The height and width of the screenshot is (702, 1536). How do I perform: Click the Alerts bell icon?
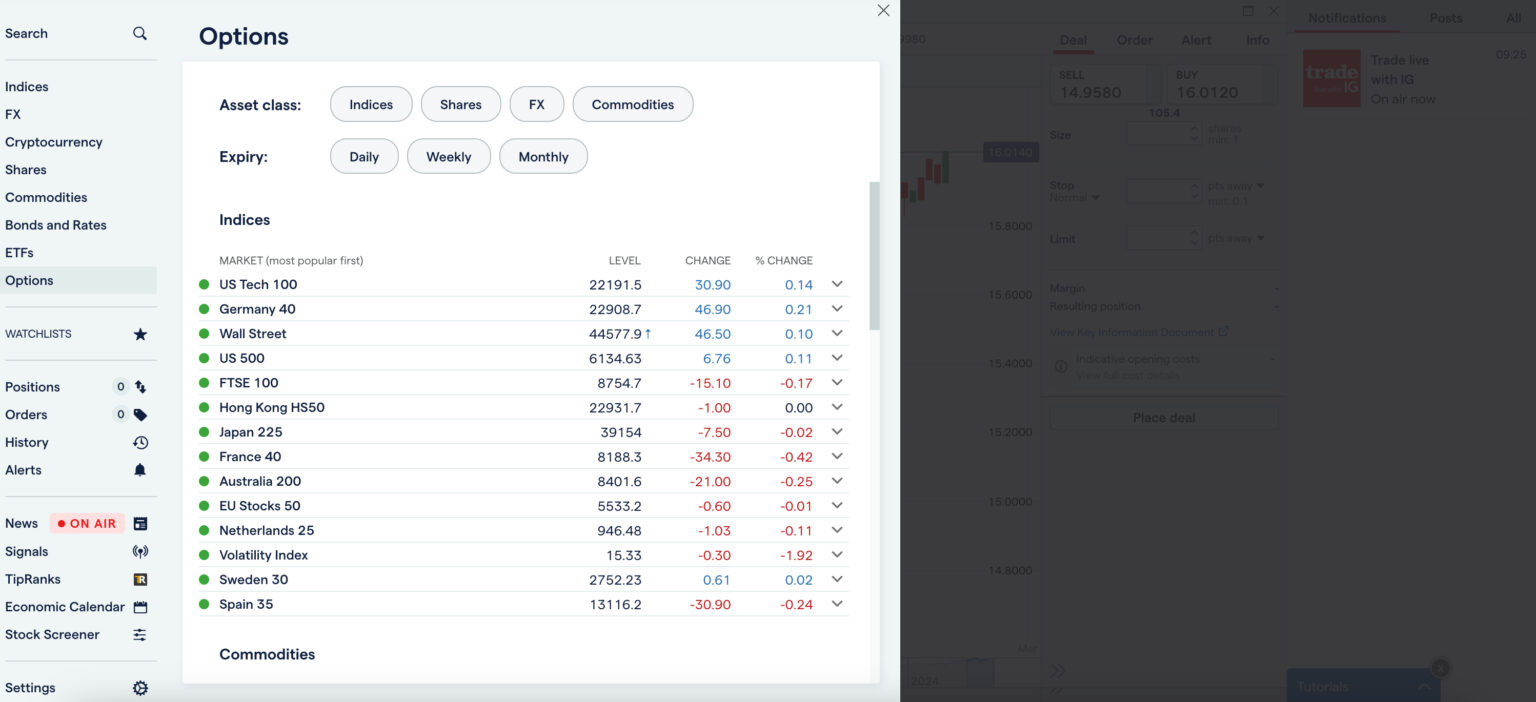[x=140, y=470]
